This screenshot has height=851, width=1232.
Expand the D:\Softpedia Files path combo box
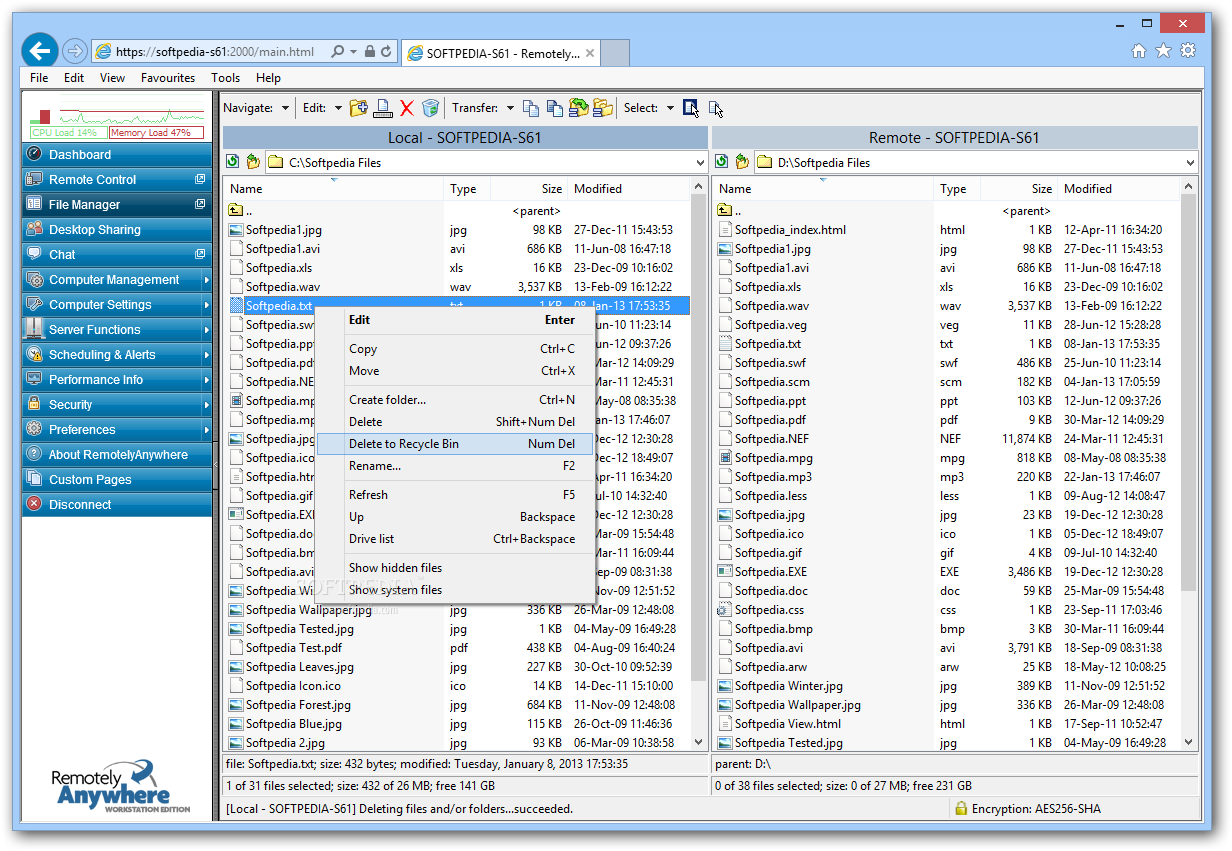click(1189, 162)
